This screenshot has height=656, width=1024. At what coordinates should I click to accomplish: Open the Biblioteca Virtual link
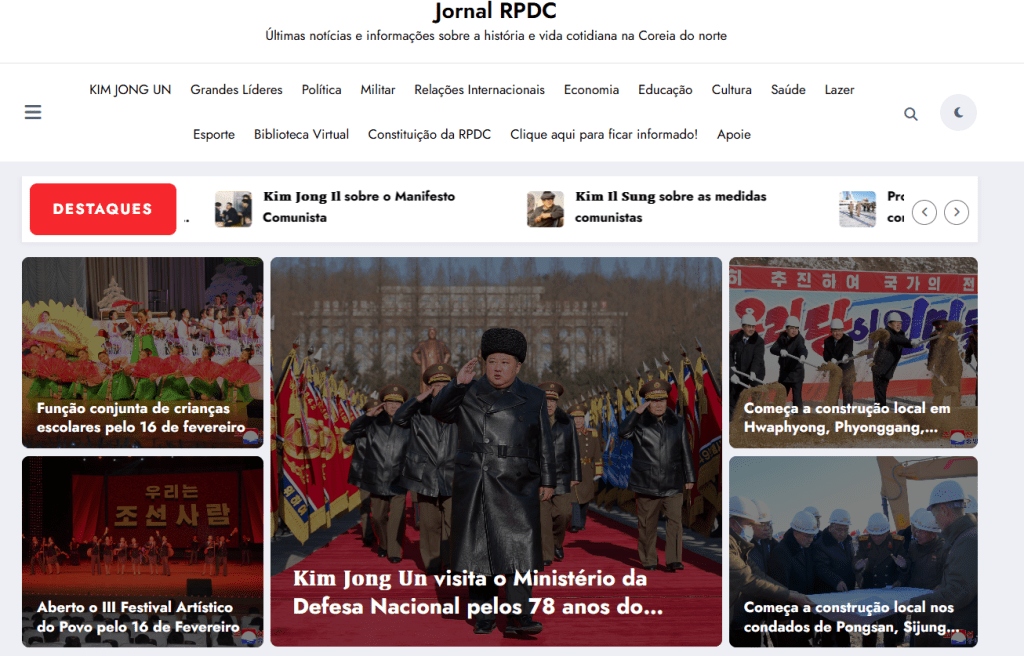pyautogui.click(x=301, y=135)
